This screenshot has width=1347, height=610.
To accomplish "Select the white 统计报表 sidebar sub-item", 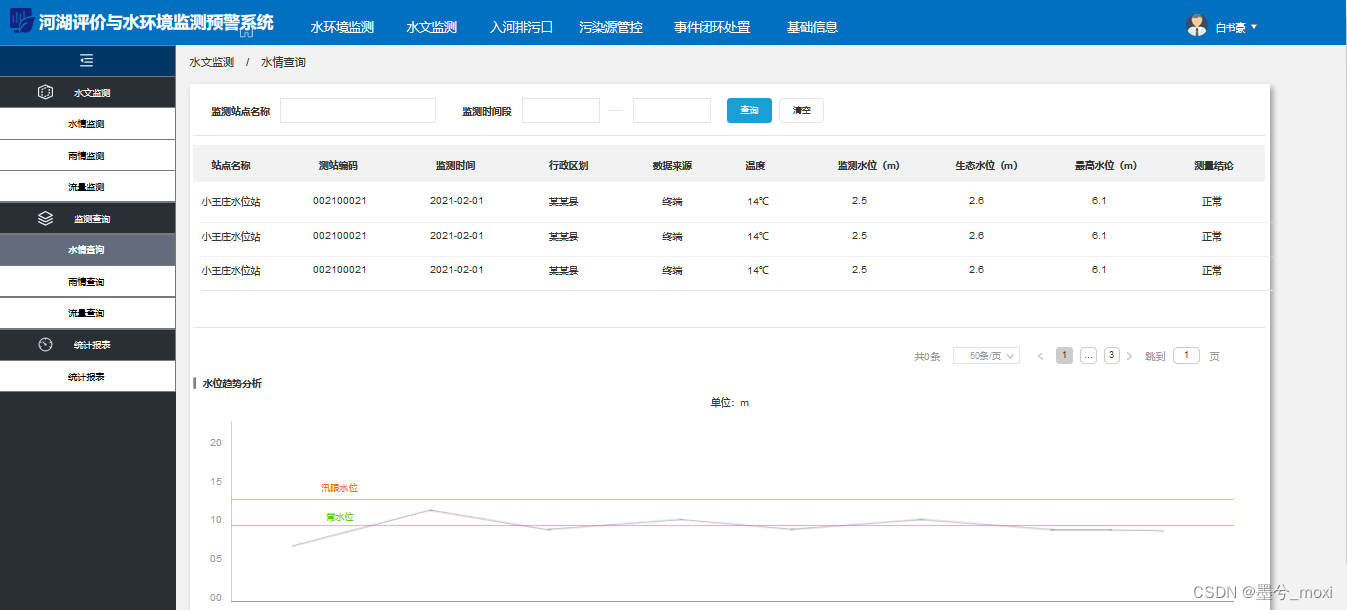I will click(88, 376).
